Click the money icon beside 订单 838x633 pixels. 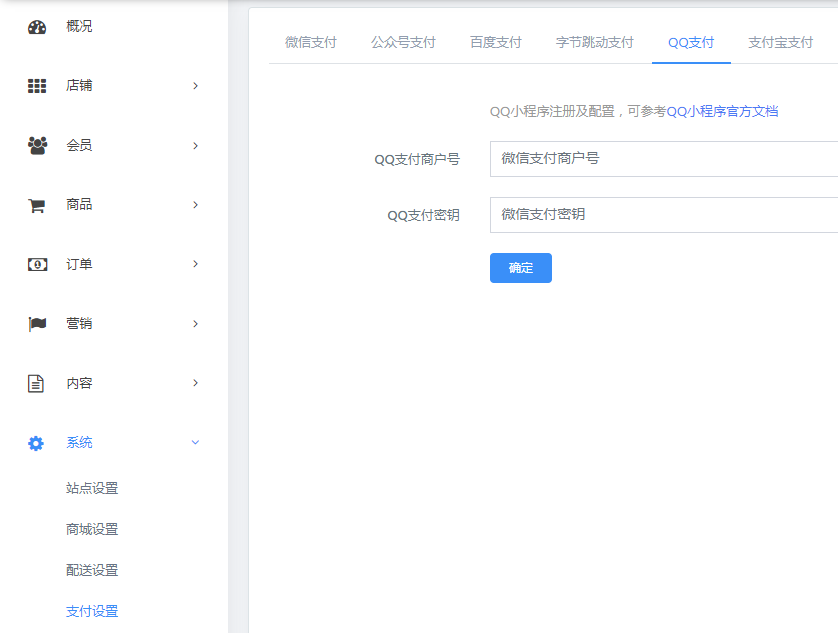(37, 264)
